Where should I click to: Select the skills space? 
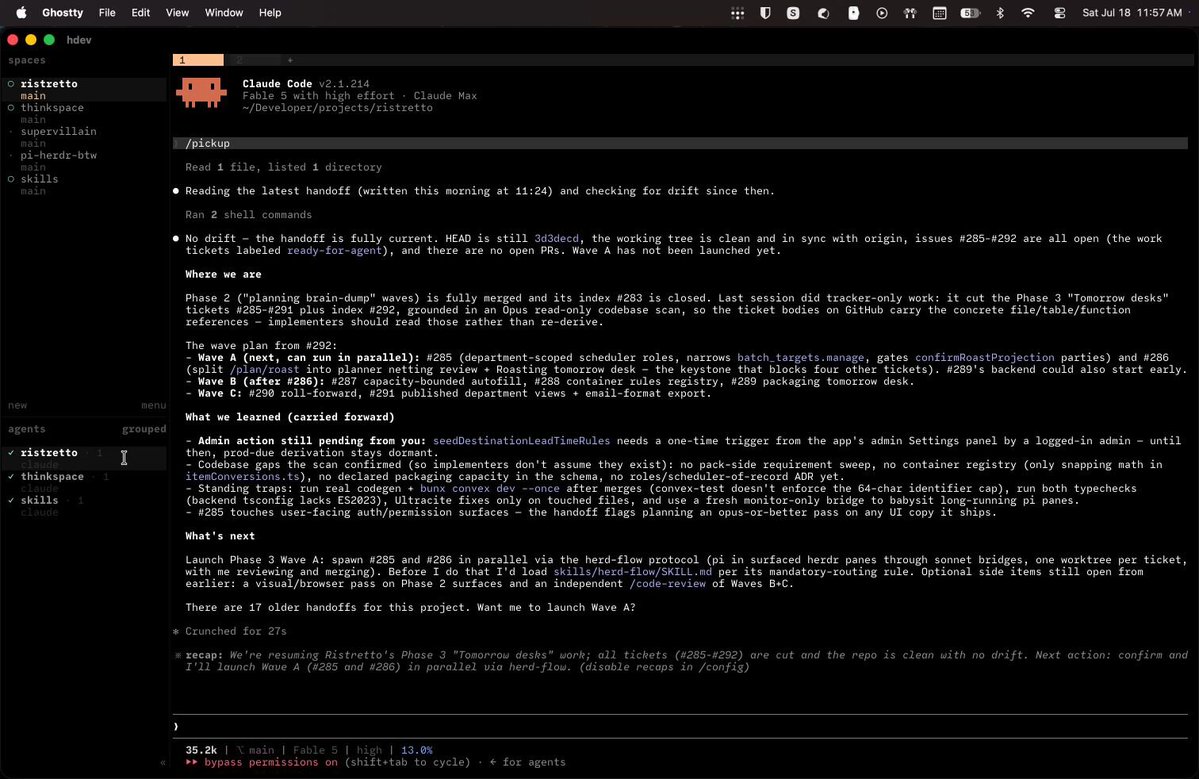click(39, 178)
